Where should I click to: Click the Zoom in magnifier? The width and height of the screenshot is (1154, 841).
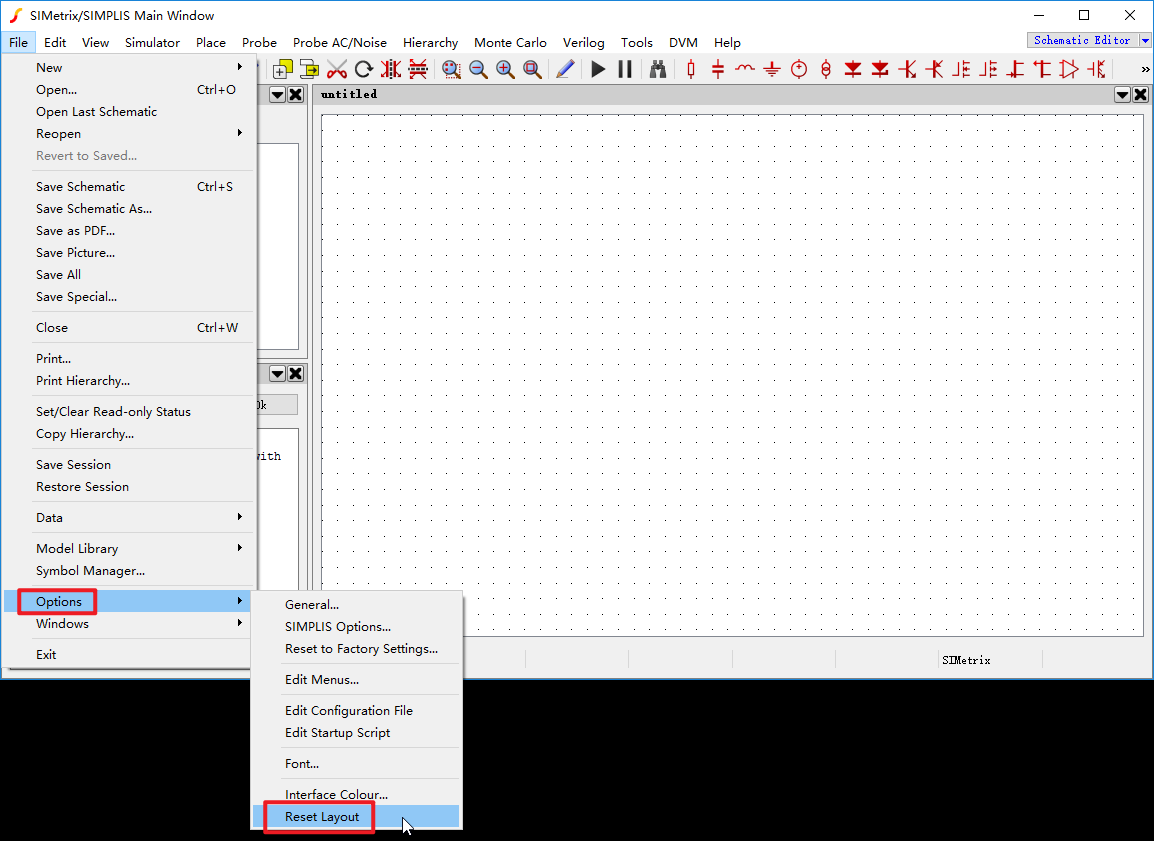click(x=505, y=69)
